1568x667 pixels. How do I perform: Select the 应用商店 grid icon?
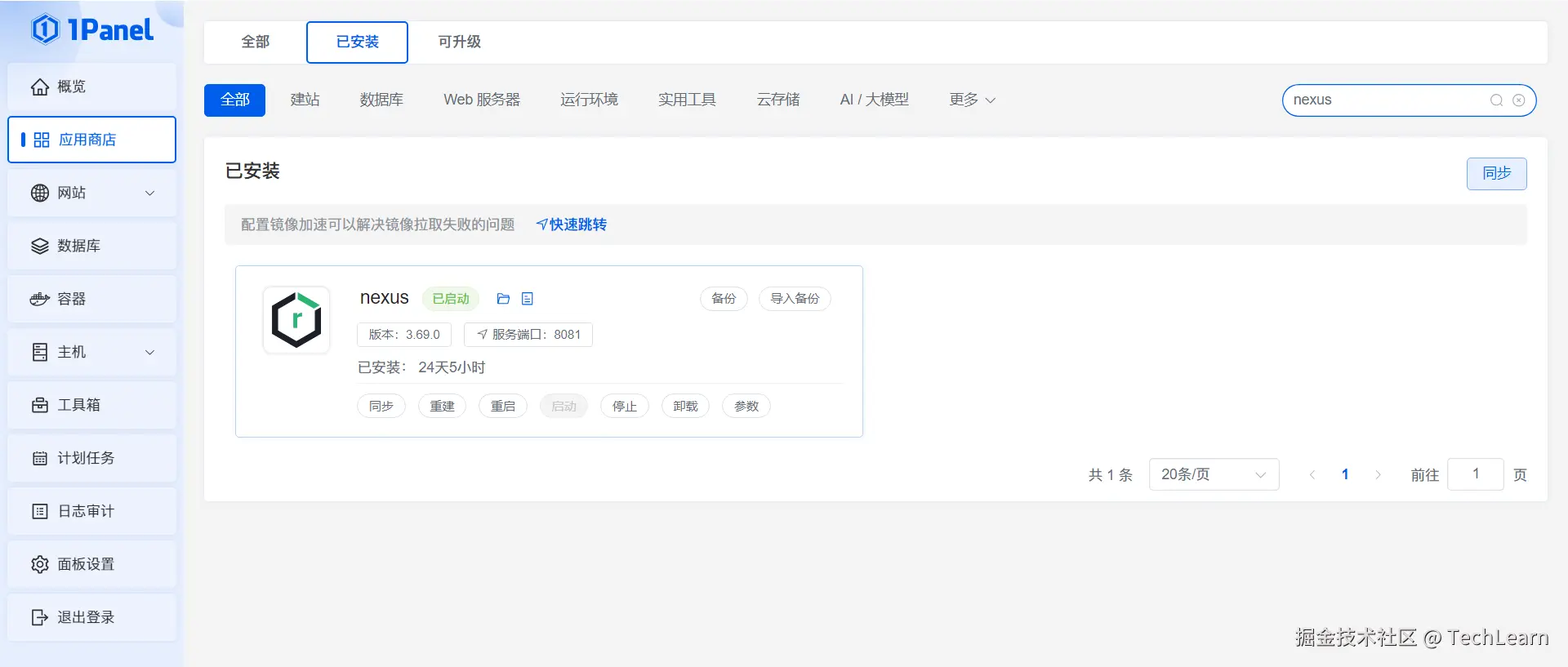42,140
